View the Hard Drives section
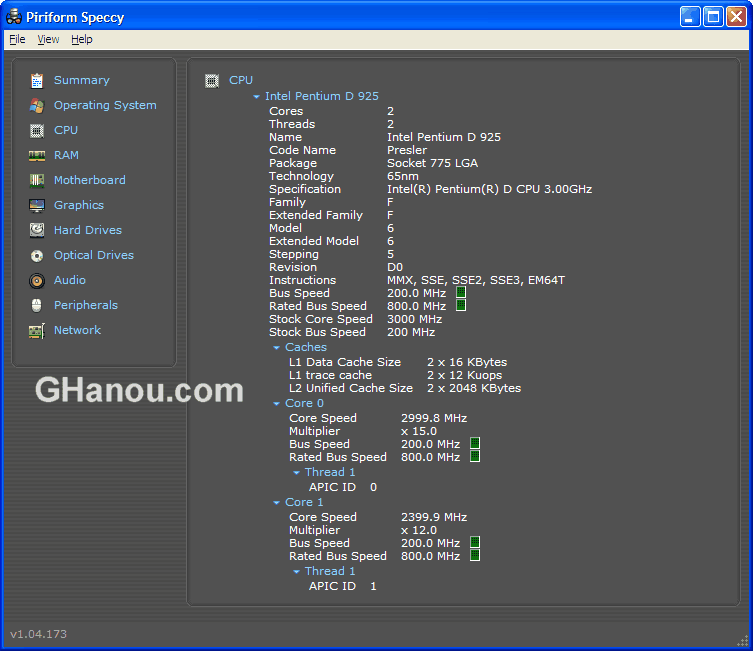The image size is (753, 651). [x=88, y=230]
